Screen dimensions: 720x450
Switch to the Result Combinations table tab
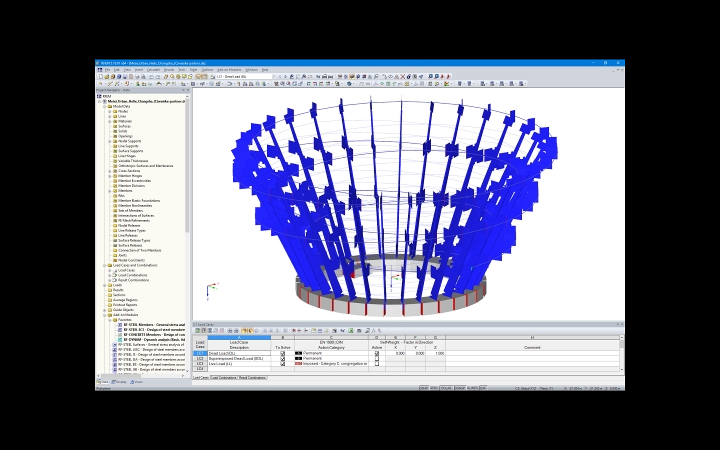pyautogui.click(x=252, y=378)
